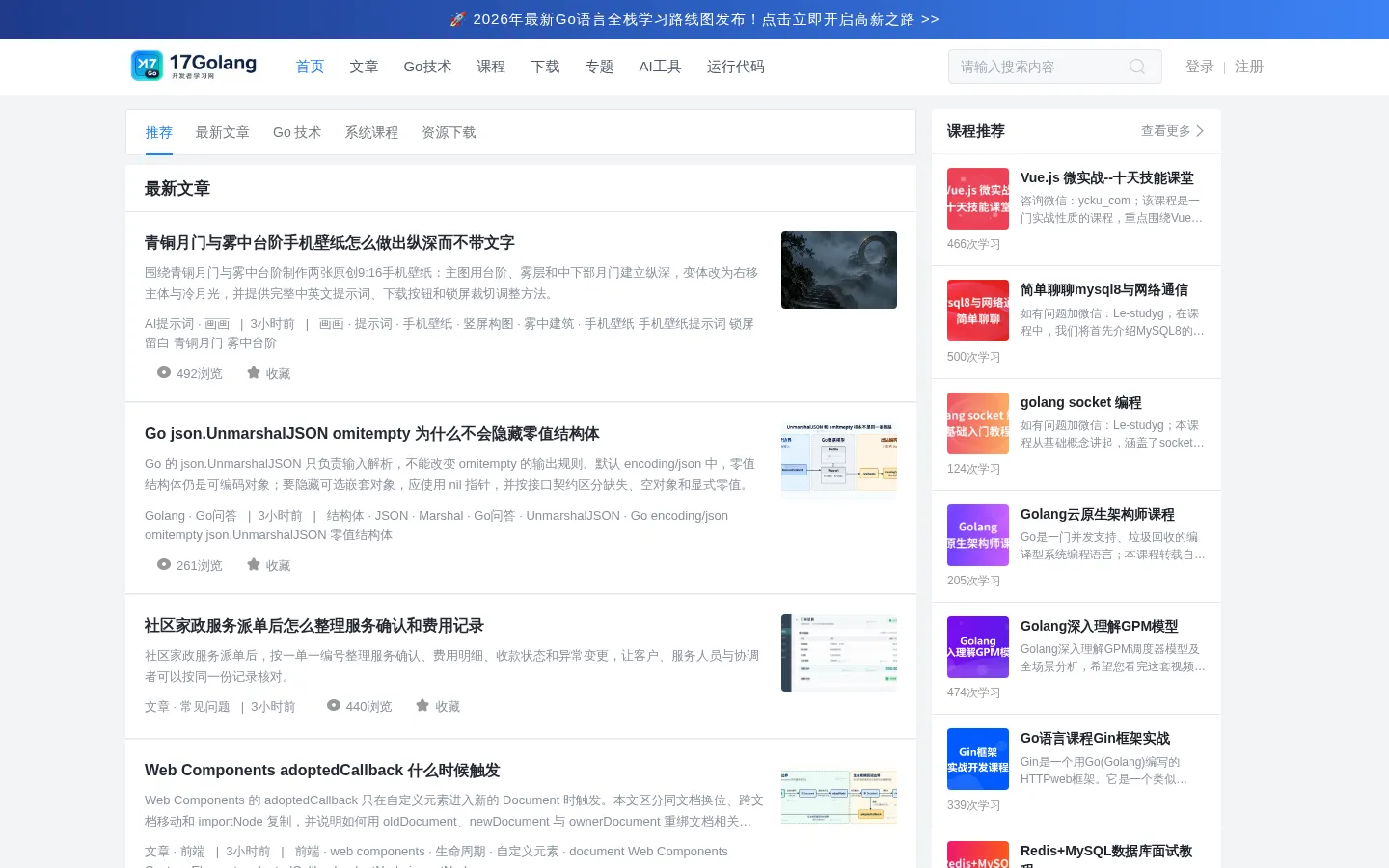1389x868 pixels.
Task: Open the 首页 navigation item
Action: (x=310, y=67)
